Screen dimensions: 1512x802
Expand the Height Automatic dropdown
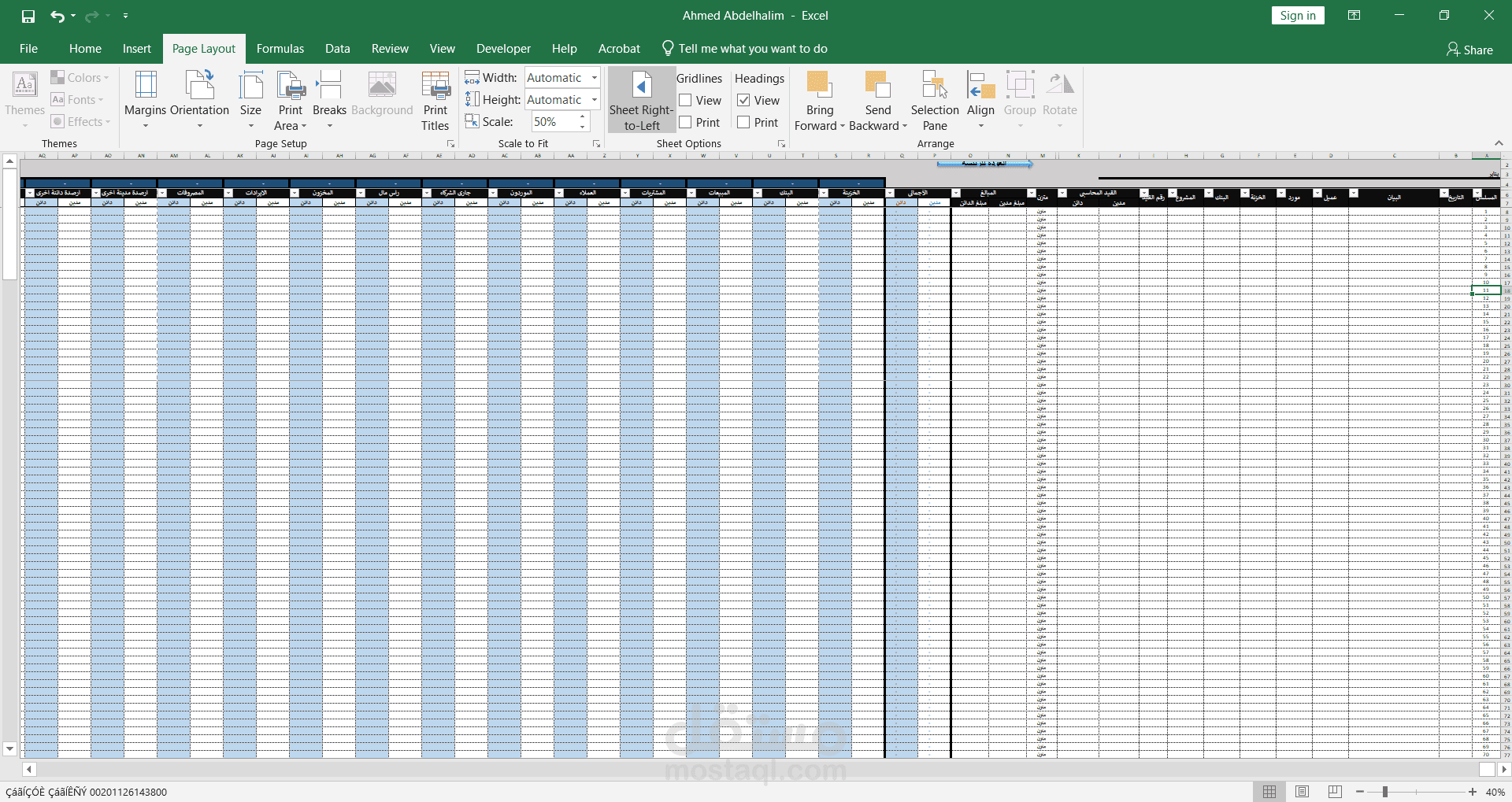595,99
